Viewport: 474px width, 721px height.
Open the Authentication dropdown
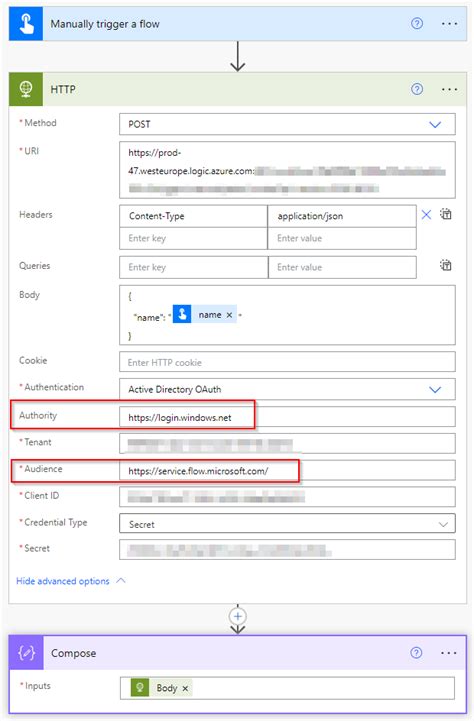click(x=287, y=389)
